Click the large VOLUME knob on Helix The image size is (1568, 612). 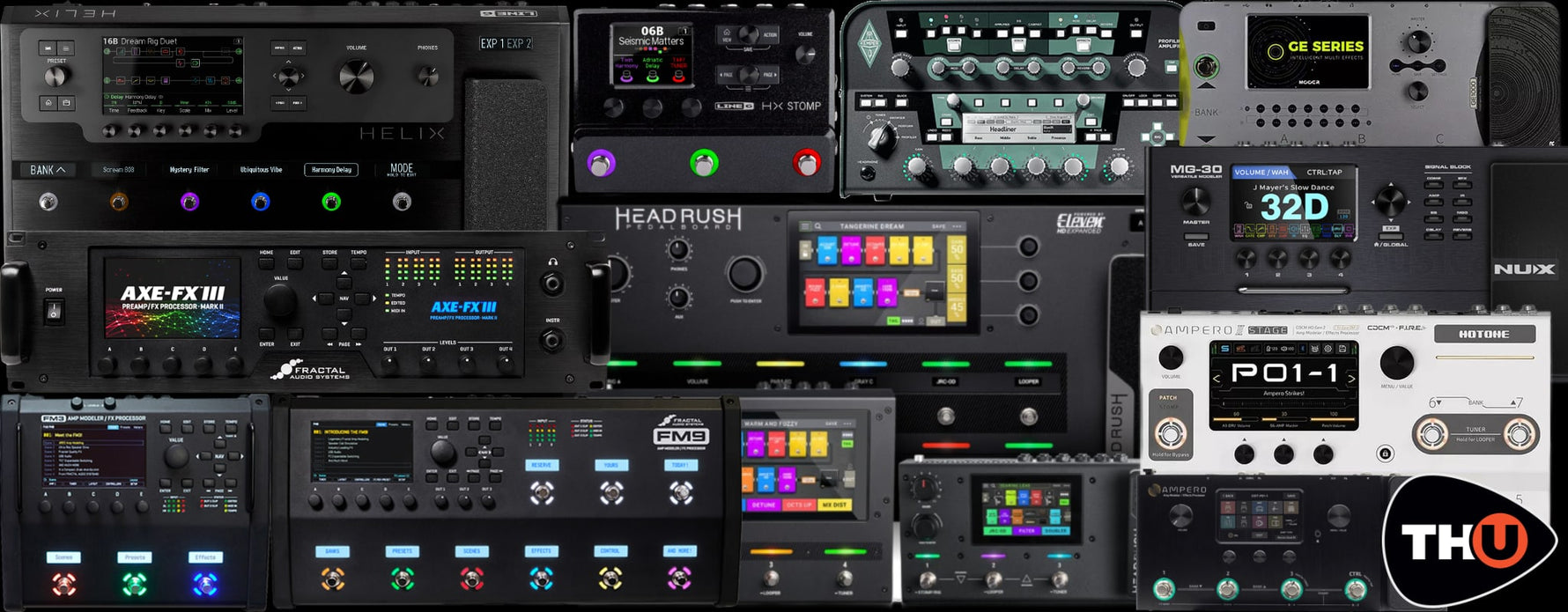pyautogui.click(x=356, y=77)
